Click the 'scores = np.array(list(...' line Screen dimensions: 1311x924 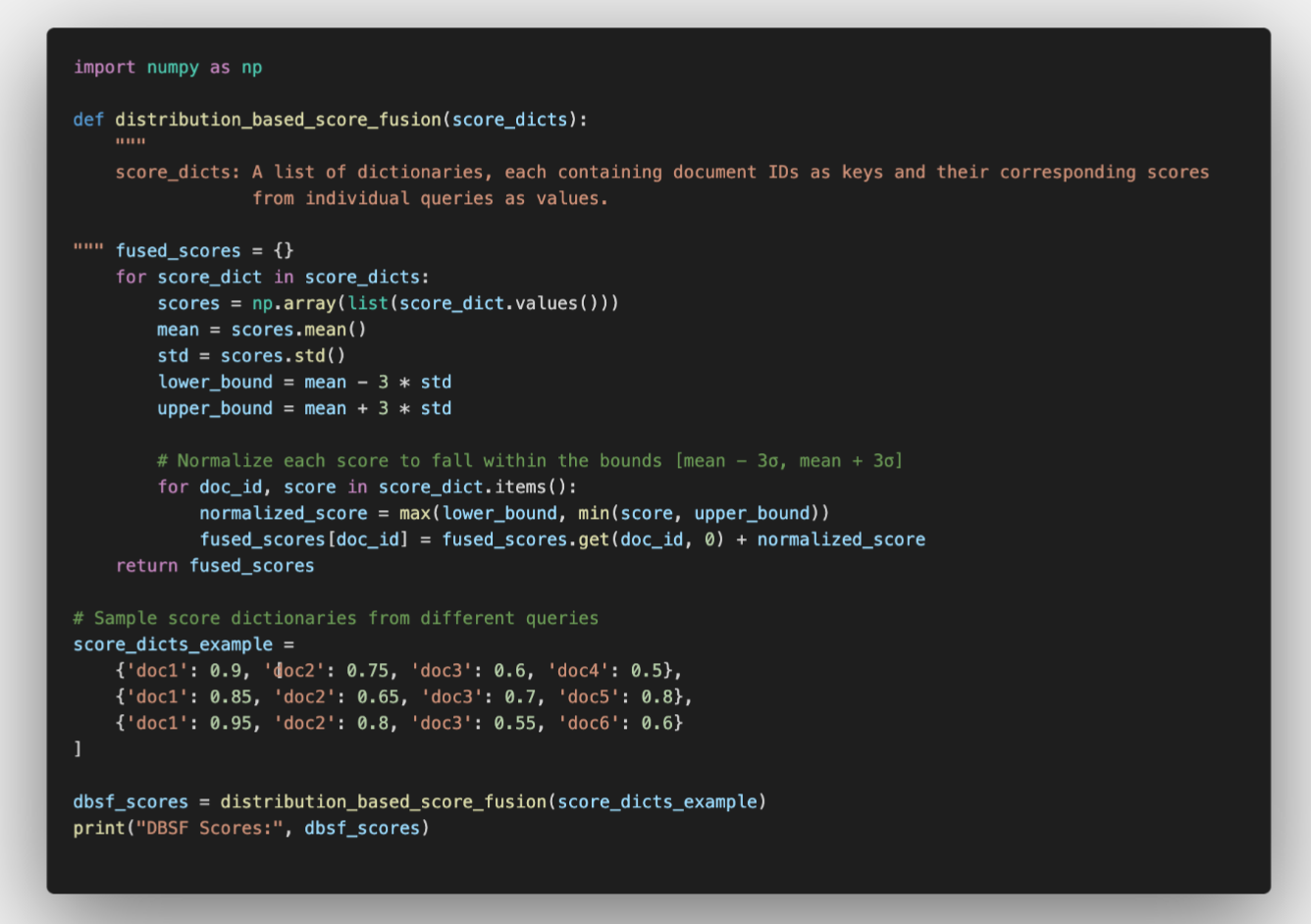(x=388, y=303)
